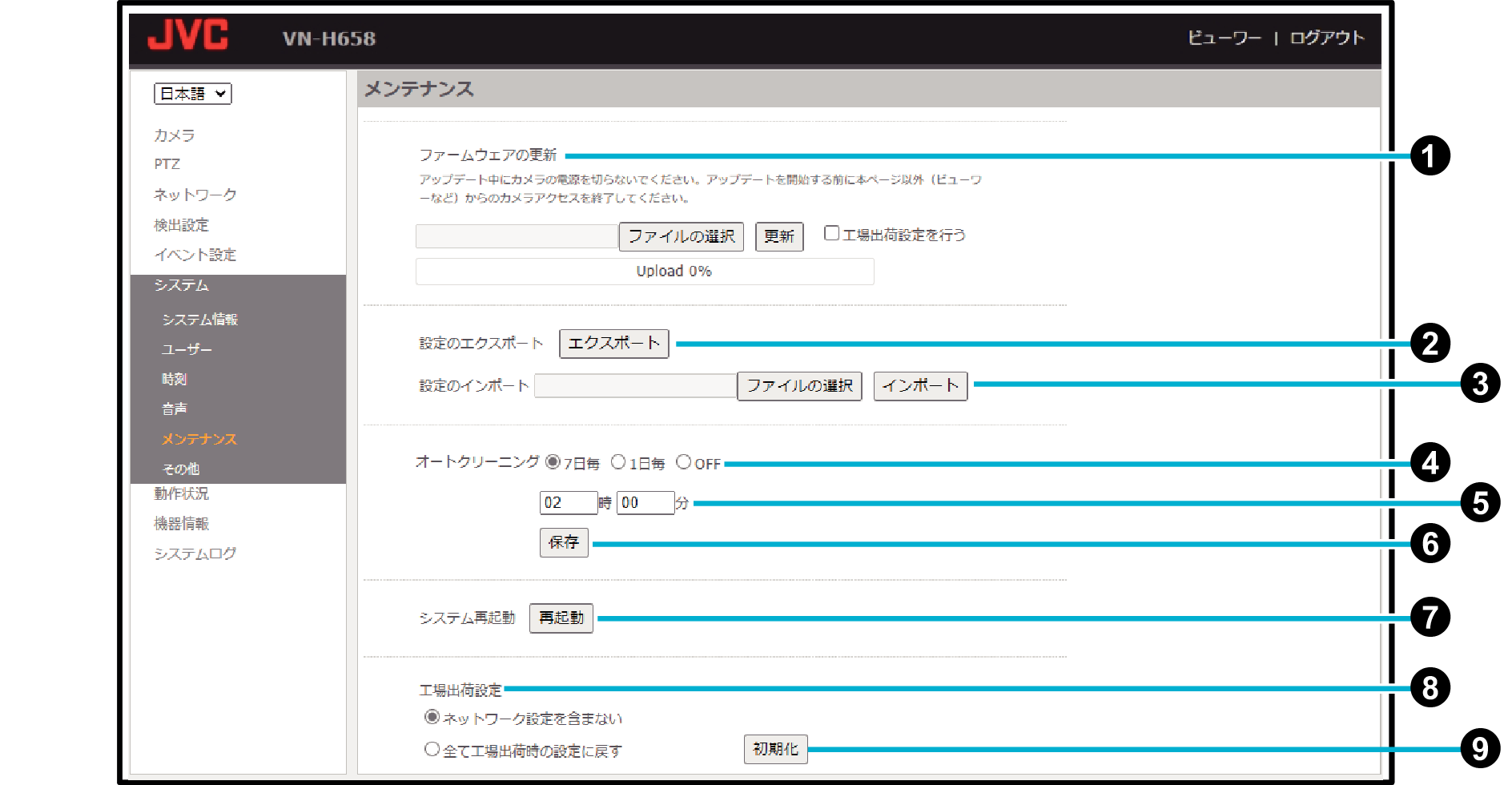This screenshot has width=1512, height=785.
Task: Click the 工場出荷設定 section label
Action: pos(460,690)
